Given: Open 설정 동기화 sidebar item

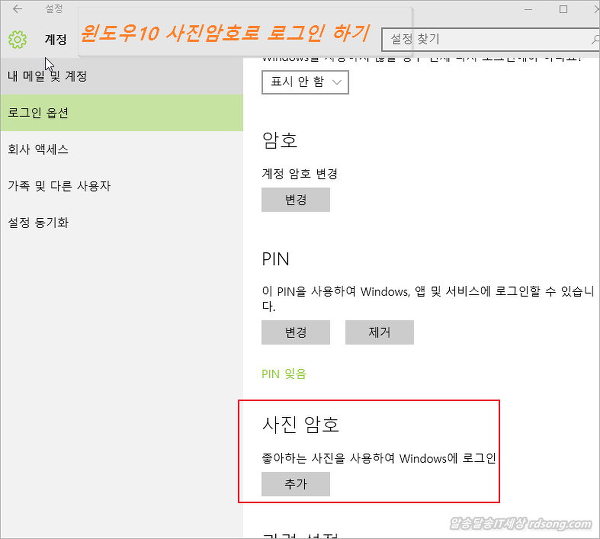Looking at the screenshot, I should (x=121, y=222).
